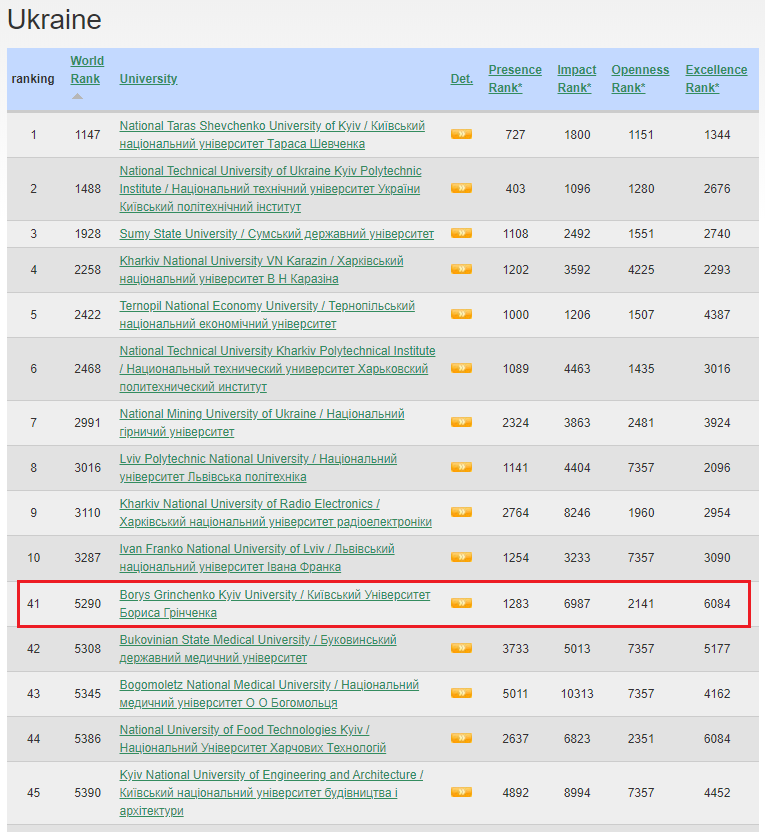Open details icon for Sumy State University
765x836 pixels.
coord(461,233)
